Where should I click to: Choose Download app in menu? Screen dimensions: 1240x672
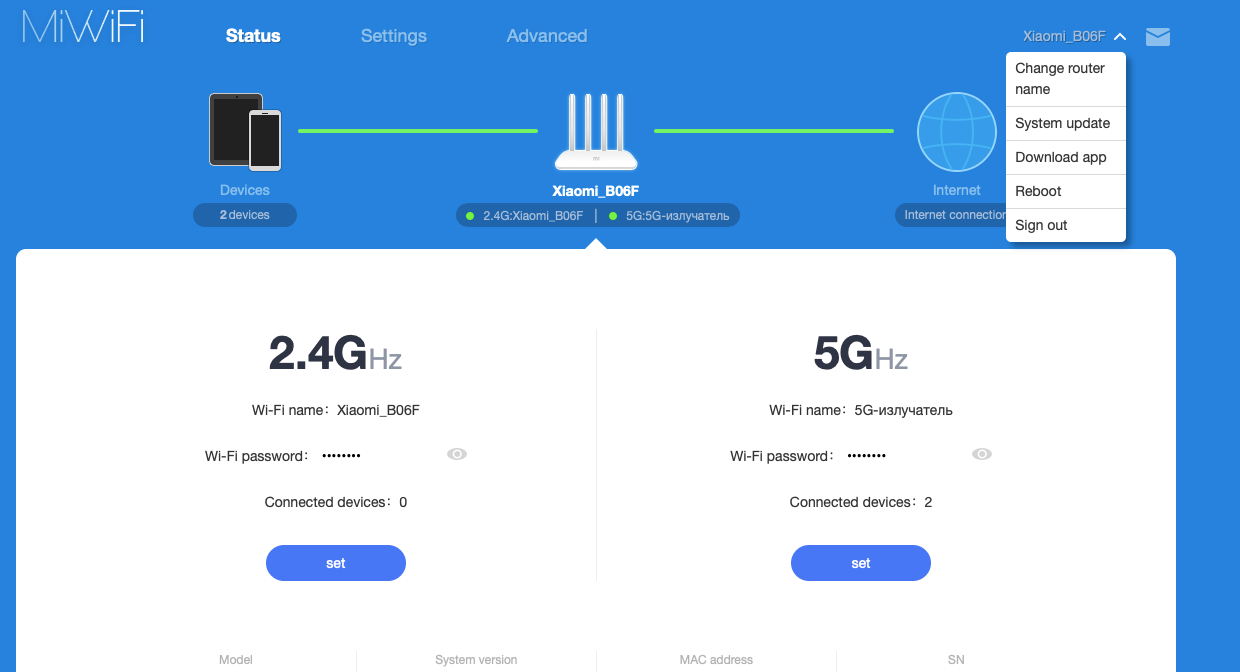pyautogui.click(x=1066, y=157)
